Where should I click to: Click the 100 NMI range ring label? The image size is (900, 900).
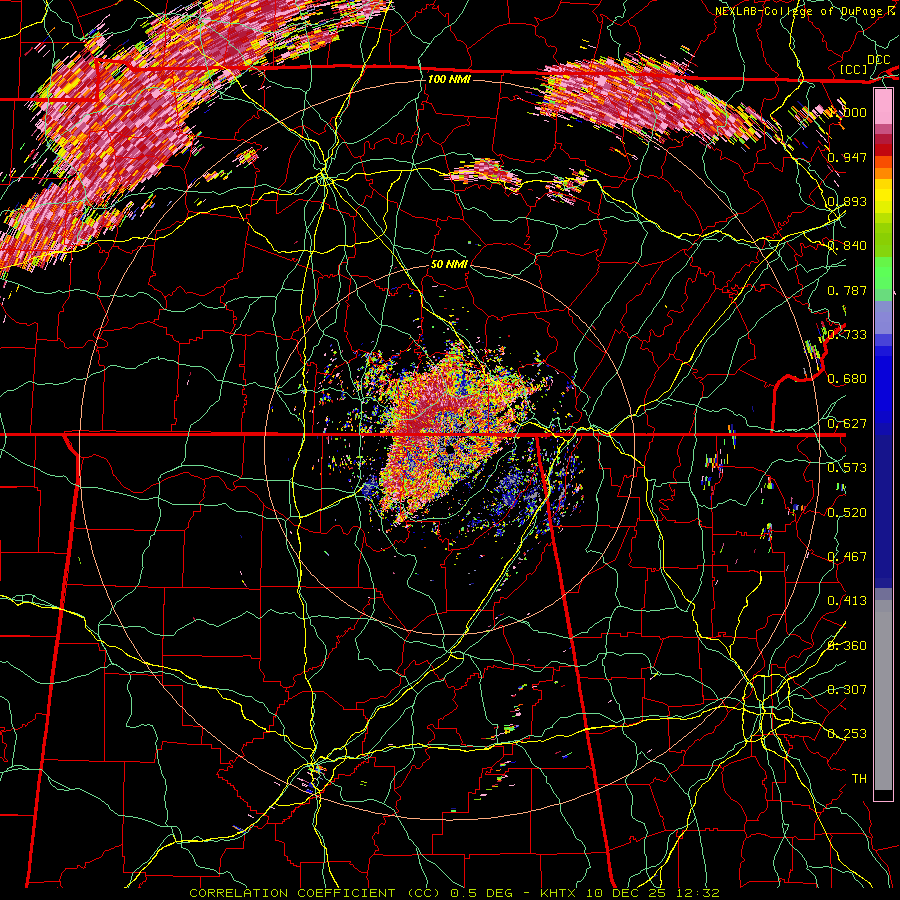(449, 79)
